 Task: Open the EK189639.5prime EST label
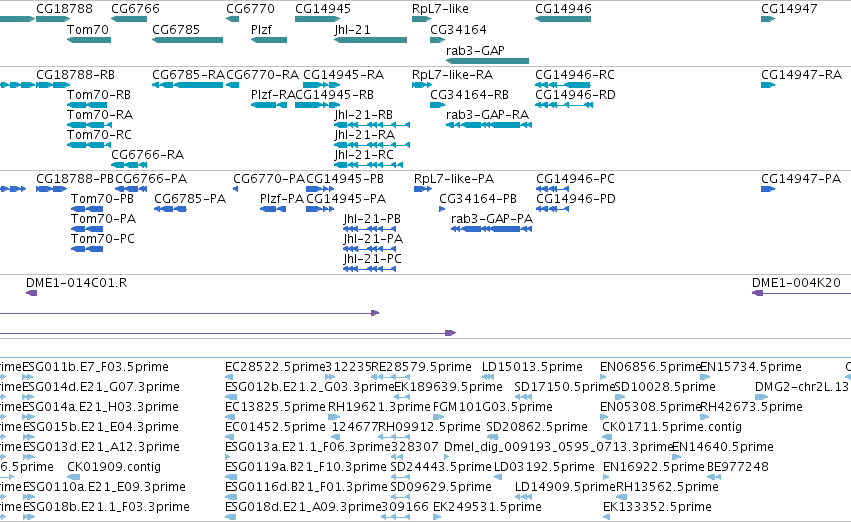pos(448,387)
